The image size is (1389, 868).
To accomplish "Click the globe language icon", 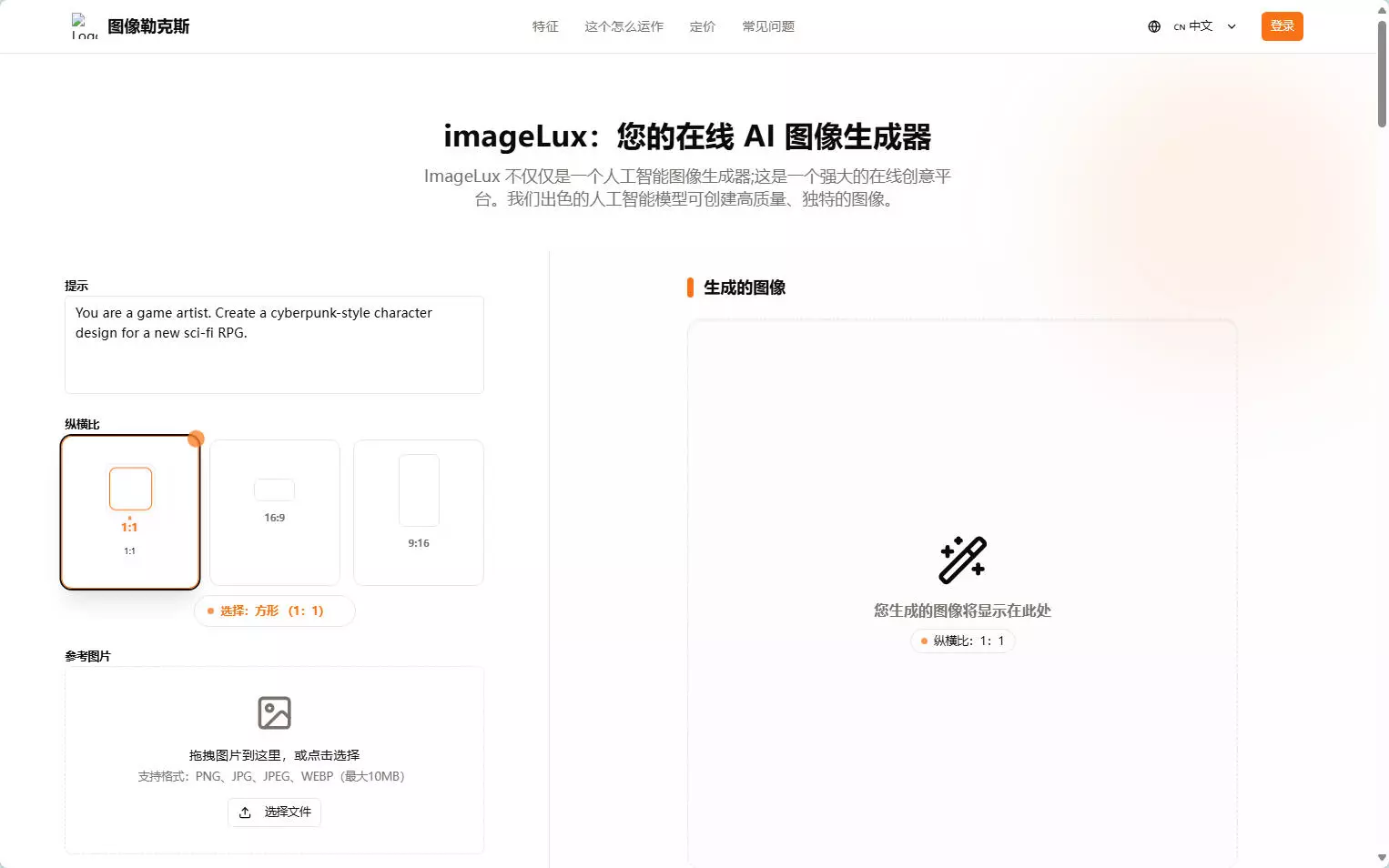I will pos(1154,26).
